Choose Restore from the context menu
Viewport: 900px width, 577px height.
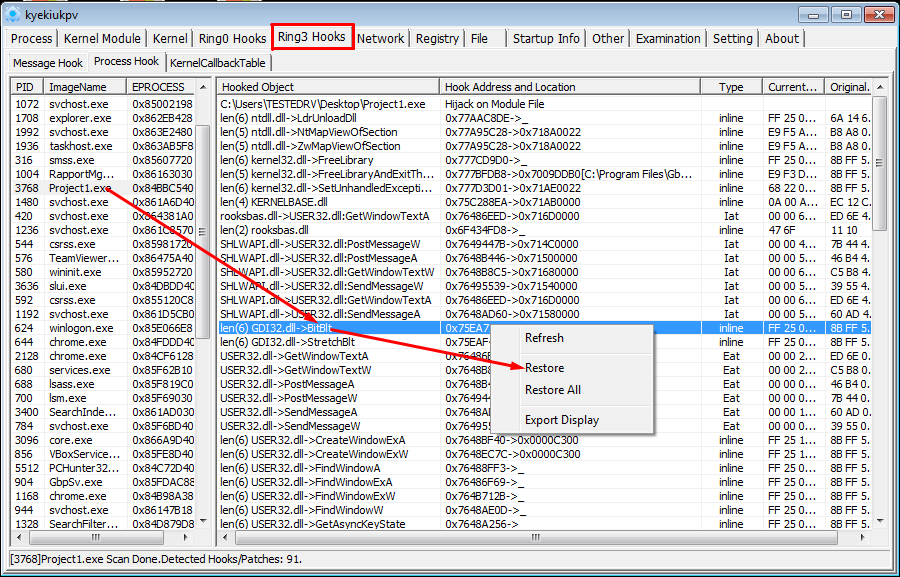545,368
